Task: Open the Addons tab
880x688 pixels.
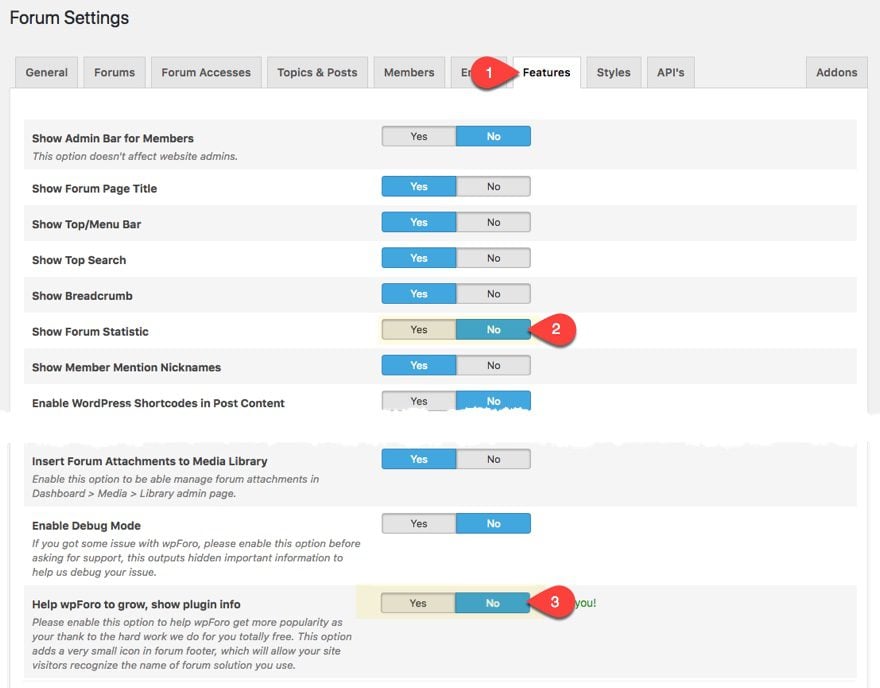Action: click(x=836, y=72)
